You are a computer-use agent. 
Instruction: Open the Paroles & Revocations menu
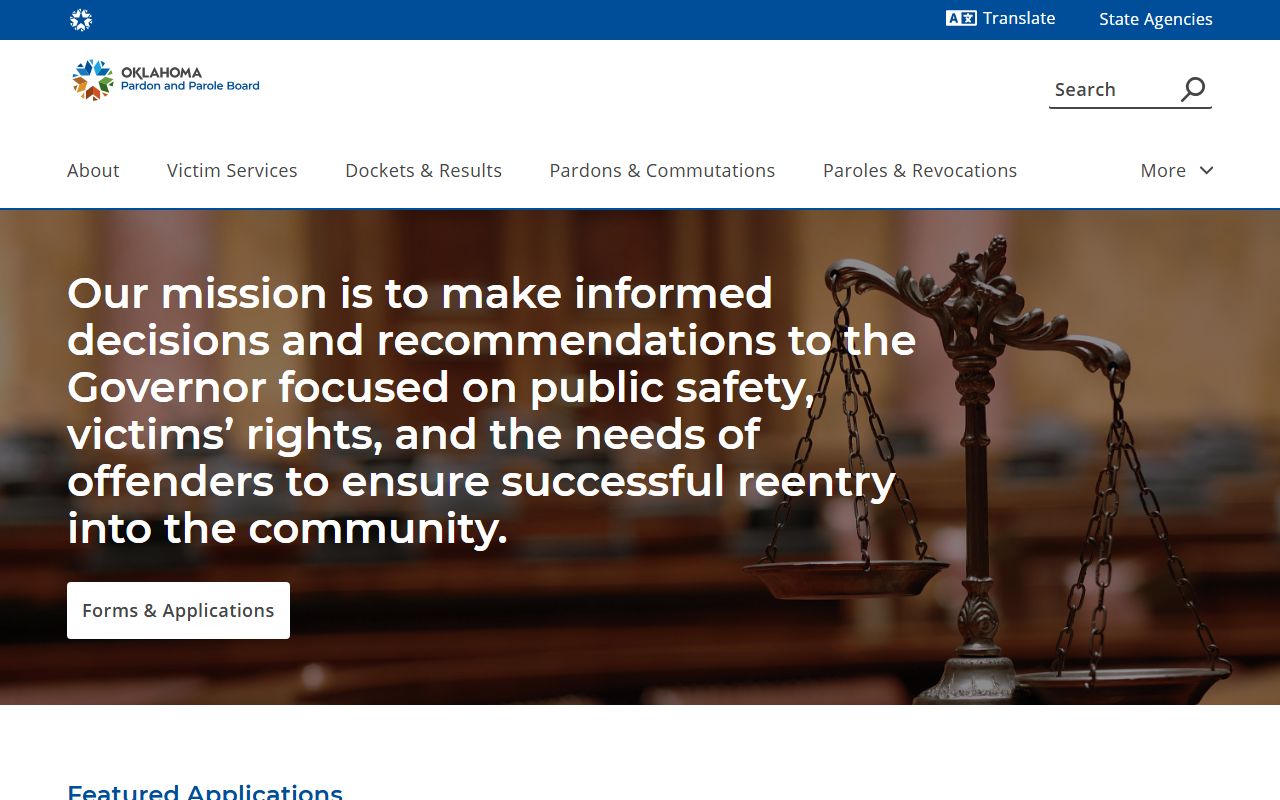point(920,170)
